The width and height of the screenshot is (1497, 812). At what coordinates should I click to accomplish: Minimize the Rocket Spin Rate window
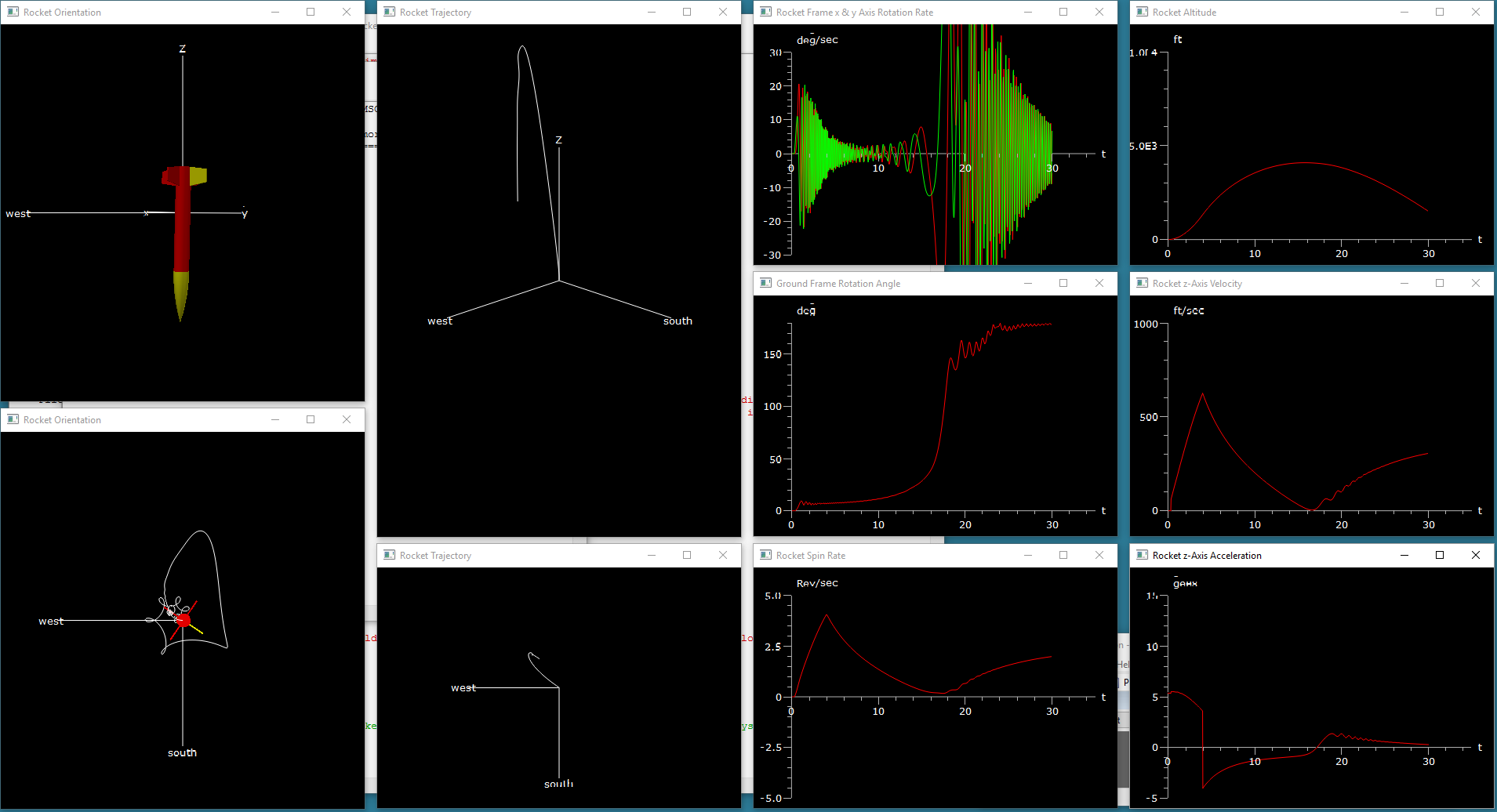click(x=1028, y=555)
